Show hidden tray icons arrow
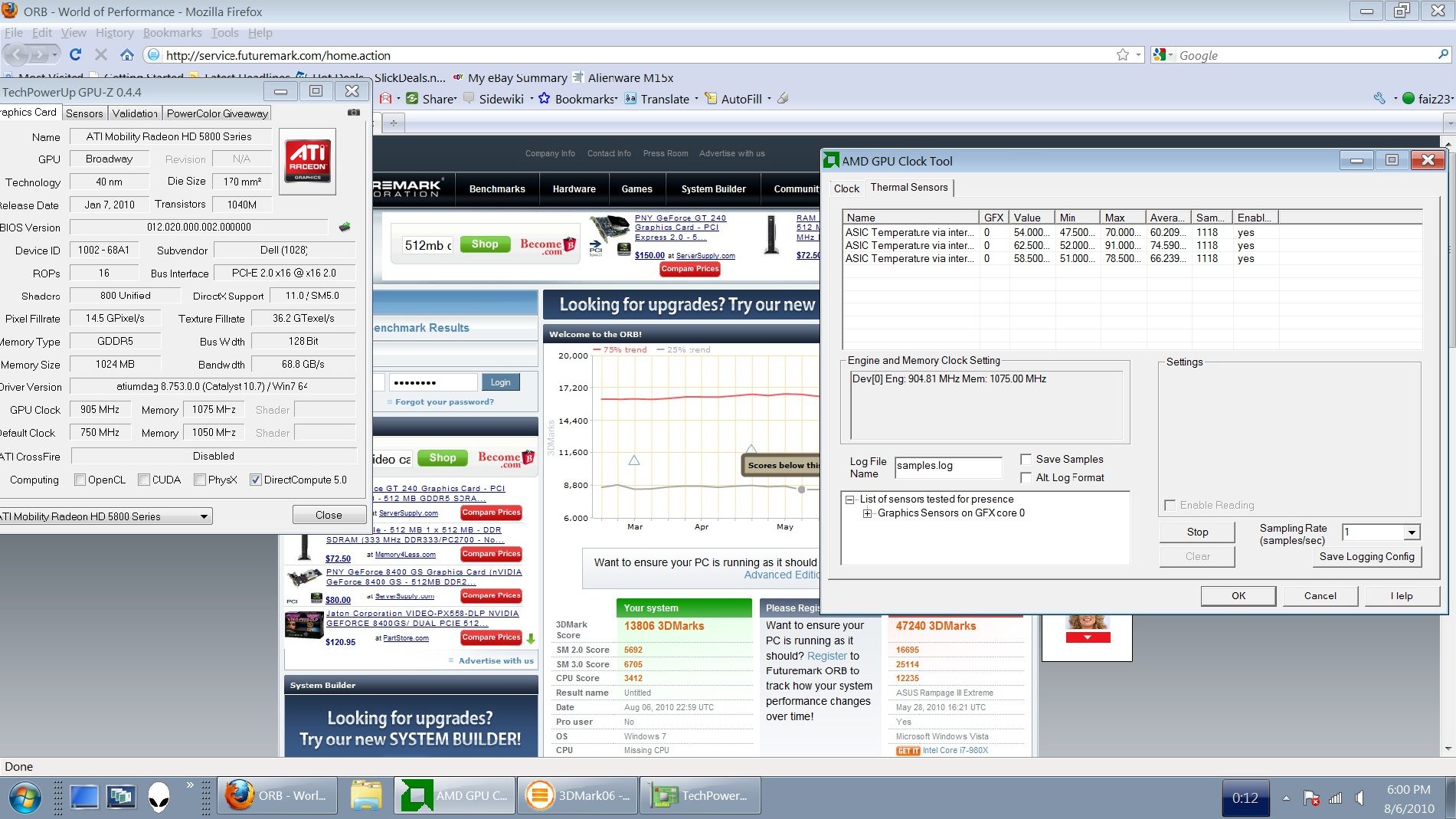The width and height of the screenshot is (1456, 819). tap(1286, 798)
